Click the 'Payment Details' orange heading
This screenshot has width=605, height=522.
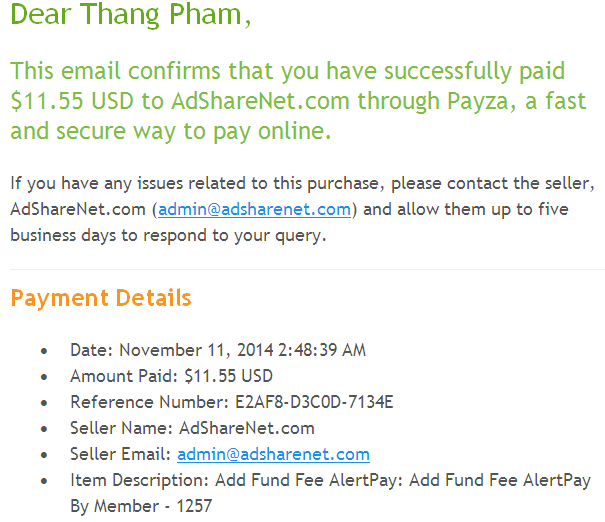(101, 298)
